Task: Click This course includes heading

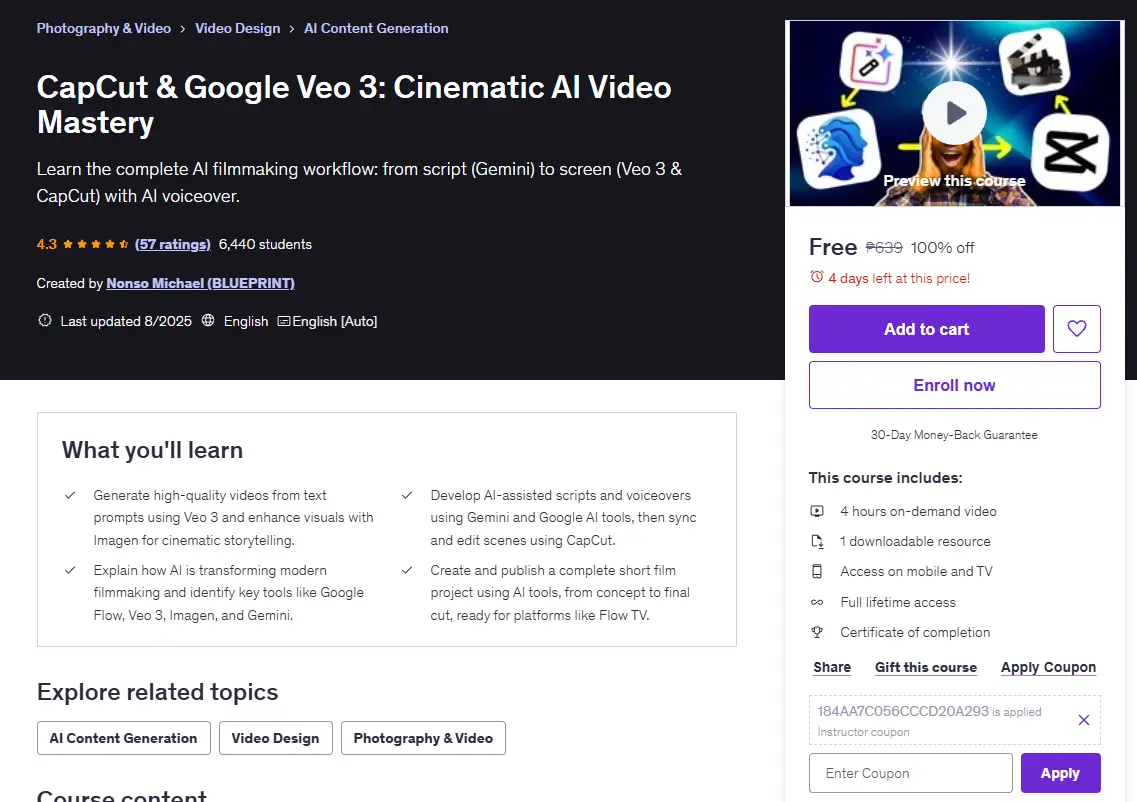Action: click(885, 478)
